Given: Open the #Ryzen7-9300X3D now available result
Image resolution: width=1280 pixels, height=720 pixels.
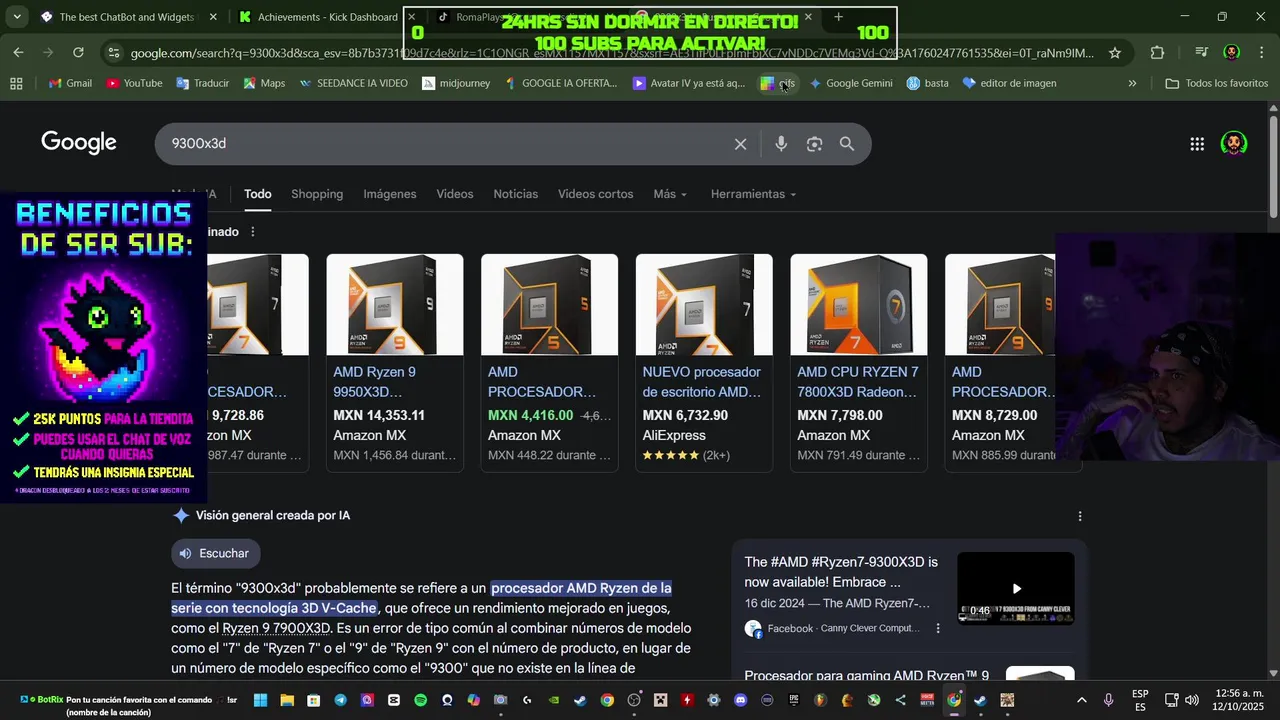Looking at the screenshot, I should click(x=841, y=572).
